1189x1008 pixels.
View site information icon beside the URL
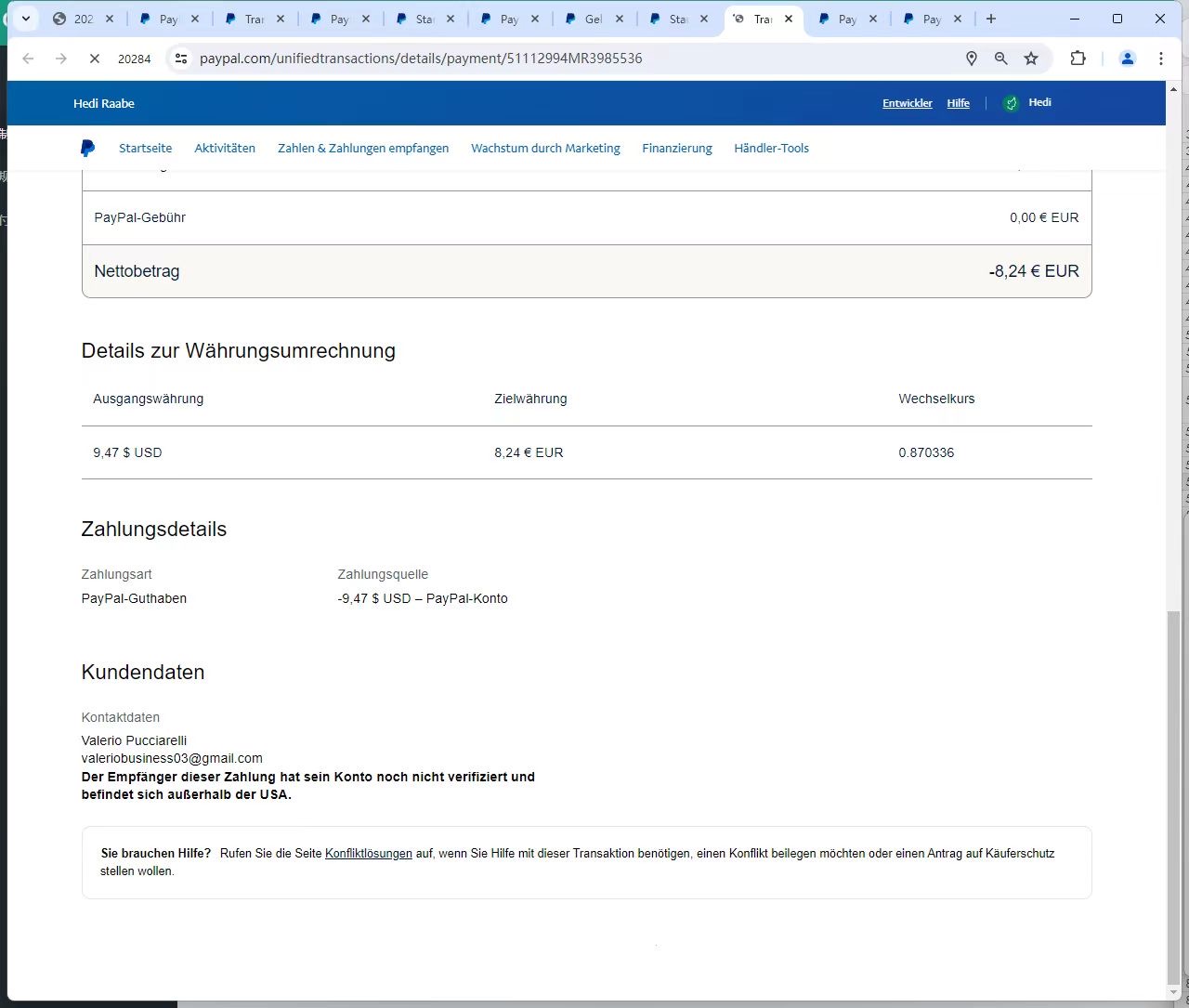182,59
